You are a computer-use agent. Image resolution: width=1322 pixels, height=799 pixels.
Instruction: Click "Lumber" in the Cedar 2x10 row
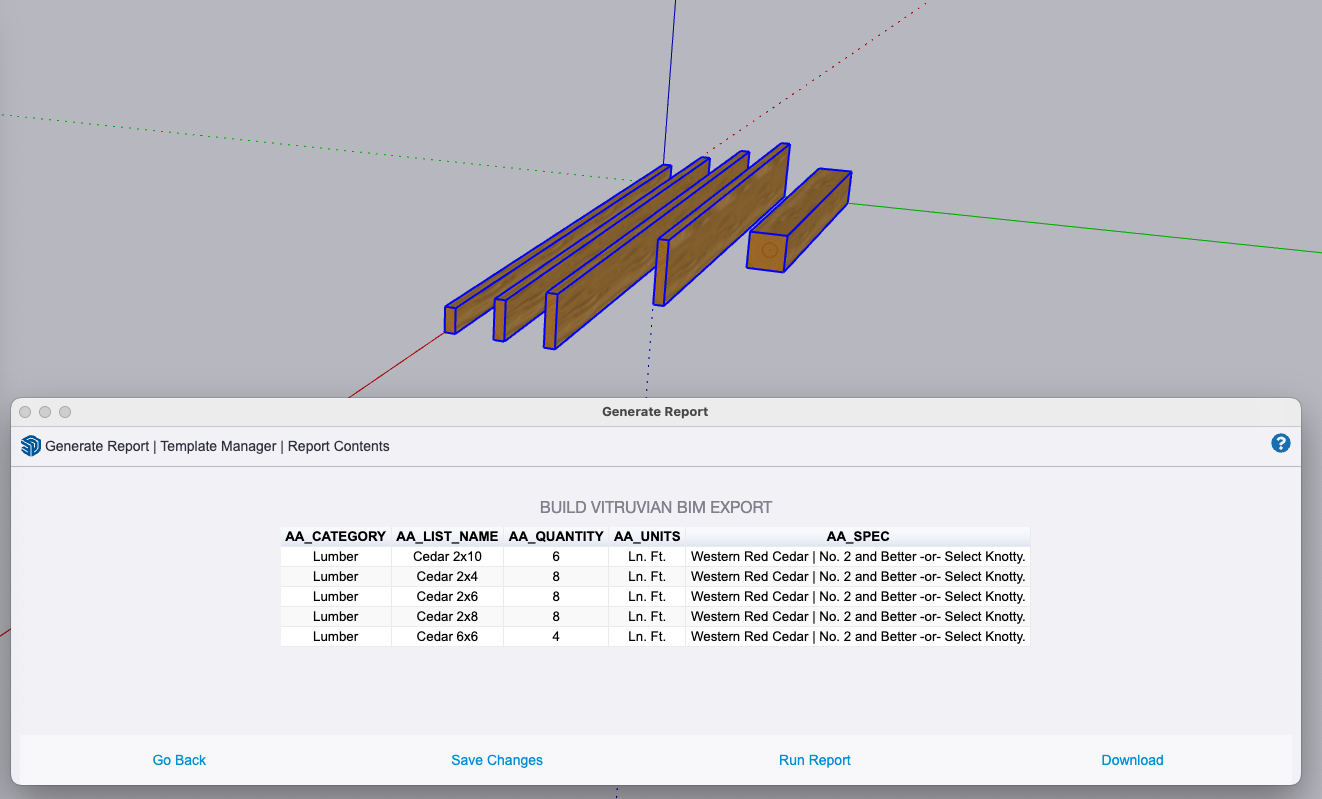[x=336, y=556]
